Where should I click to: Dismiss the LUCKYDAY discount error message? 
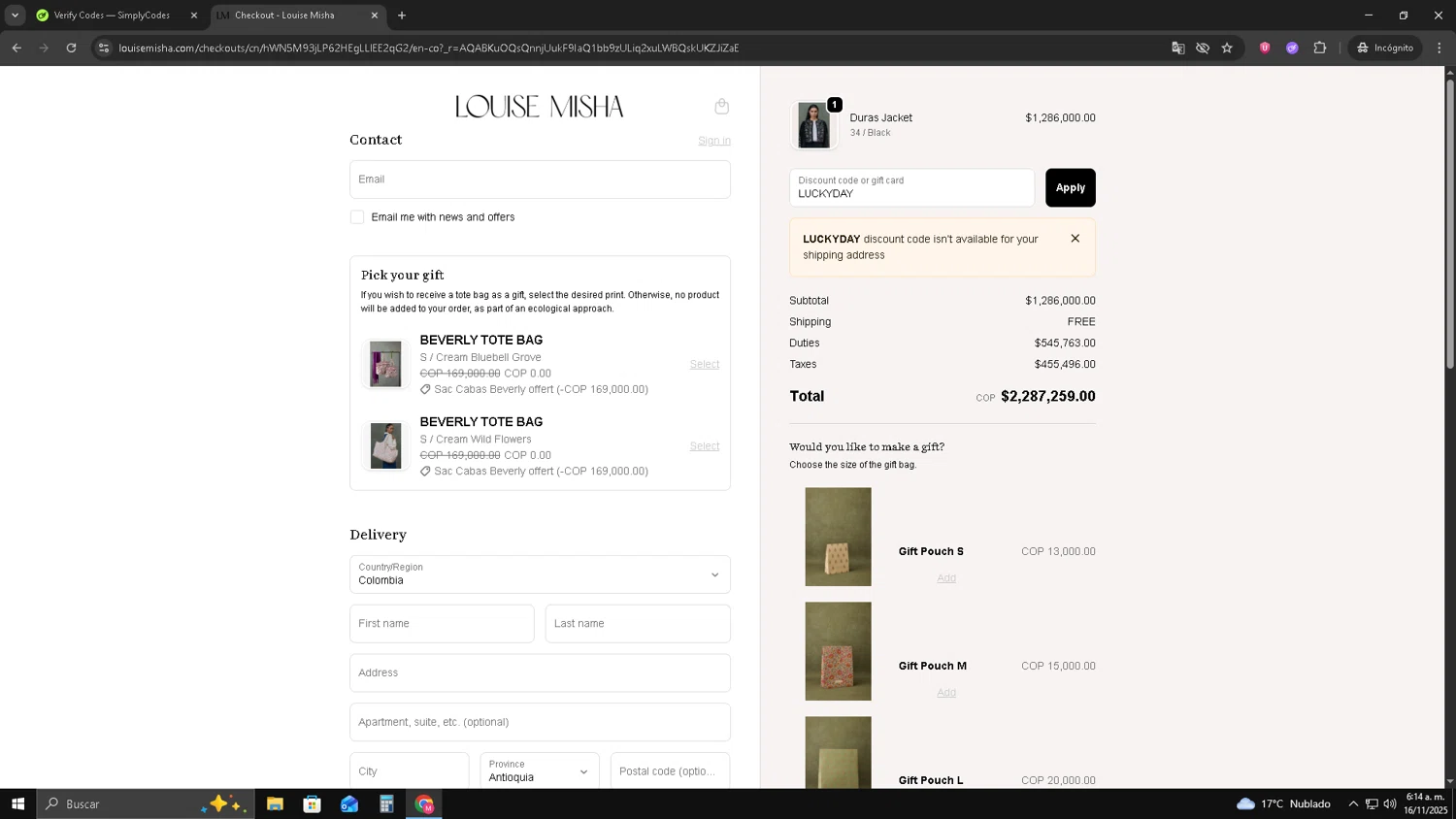[x=1075, y=239]
